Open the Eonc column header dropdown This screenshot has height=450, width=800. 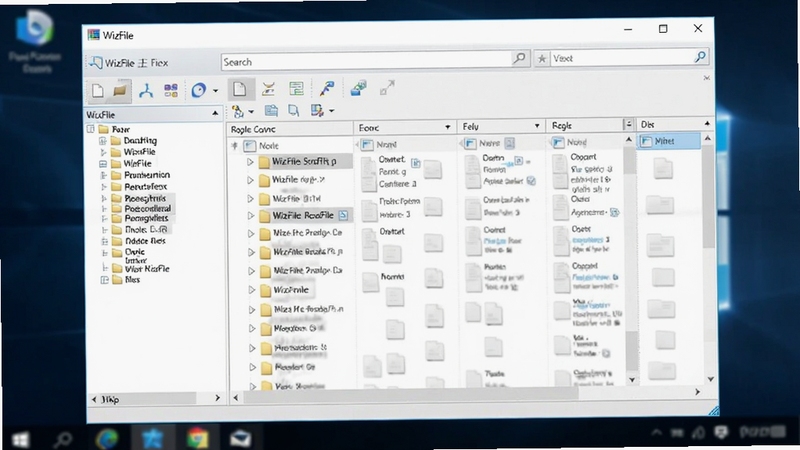tap(447, 127)
